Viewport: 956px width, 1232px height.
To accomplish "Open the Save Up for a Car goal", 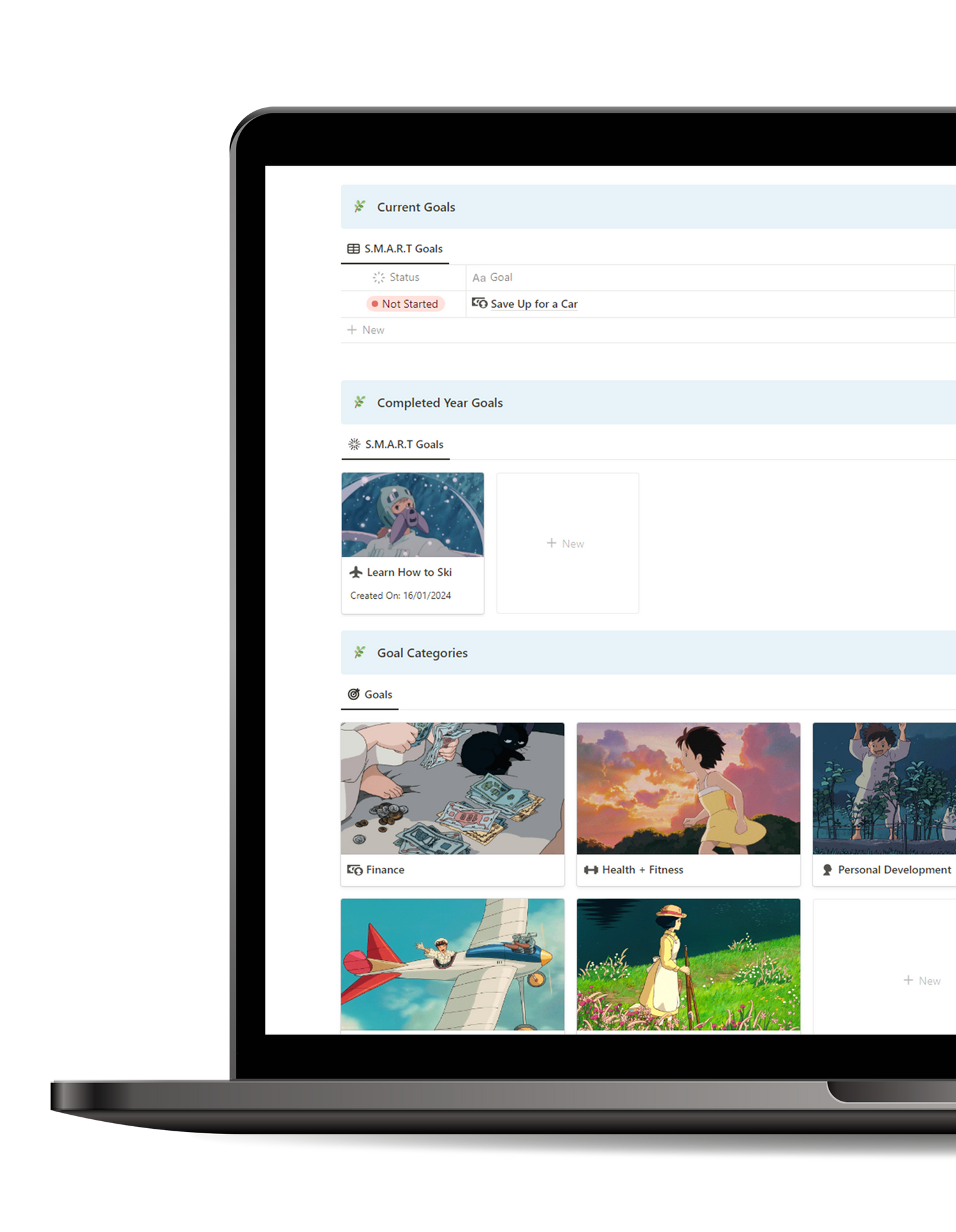I will (x=534, y=304).
